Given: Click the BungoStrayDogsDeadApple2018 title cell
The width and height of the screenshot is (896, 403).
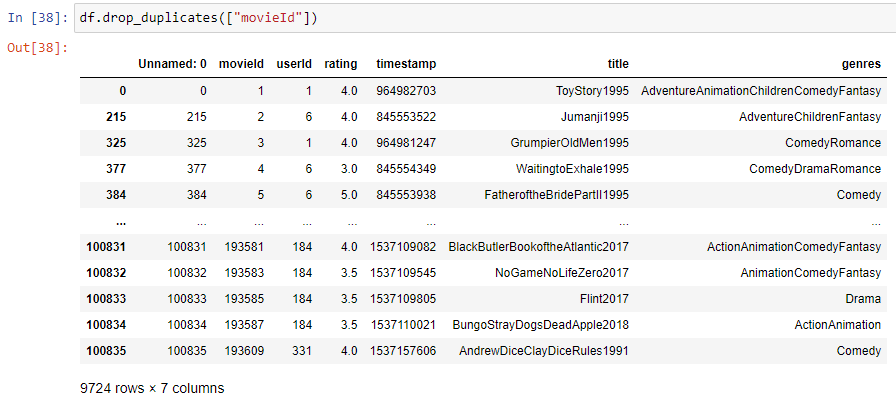Looking at the screenshot, I should pos(541,325).
